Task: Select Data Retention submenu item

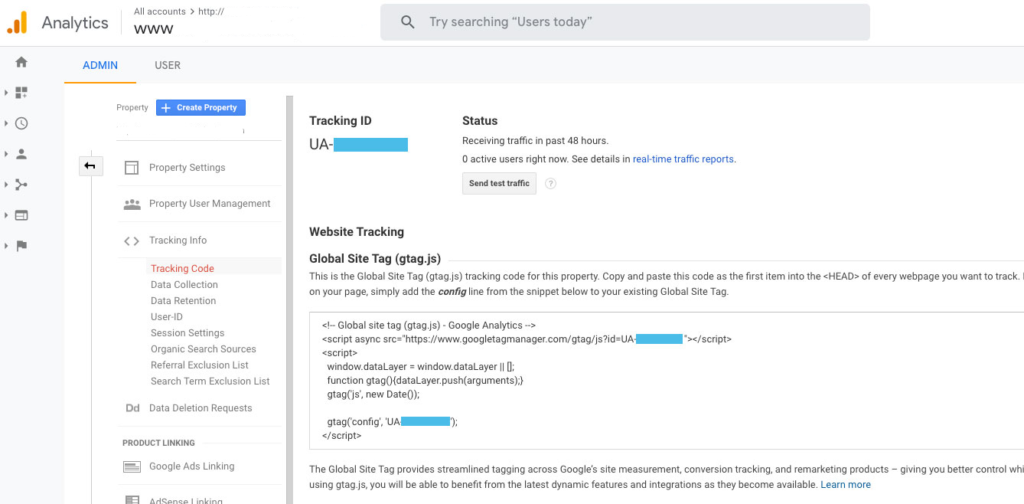Action: coord(183,301)
